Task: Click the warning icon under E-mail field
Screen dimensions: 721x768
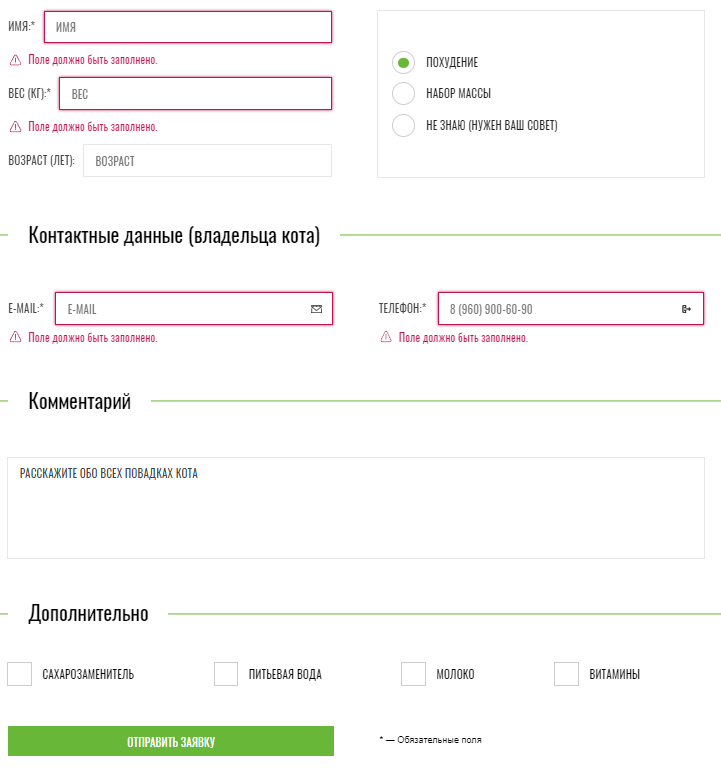Action: click(x=16, y=337)
